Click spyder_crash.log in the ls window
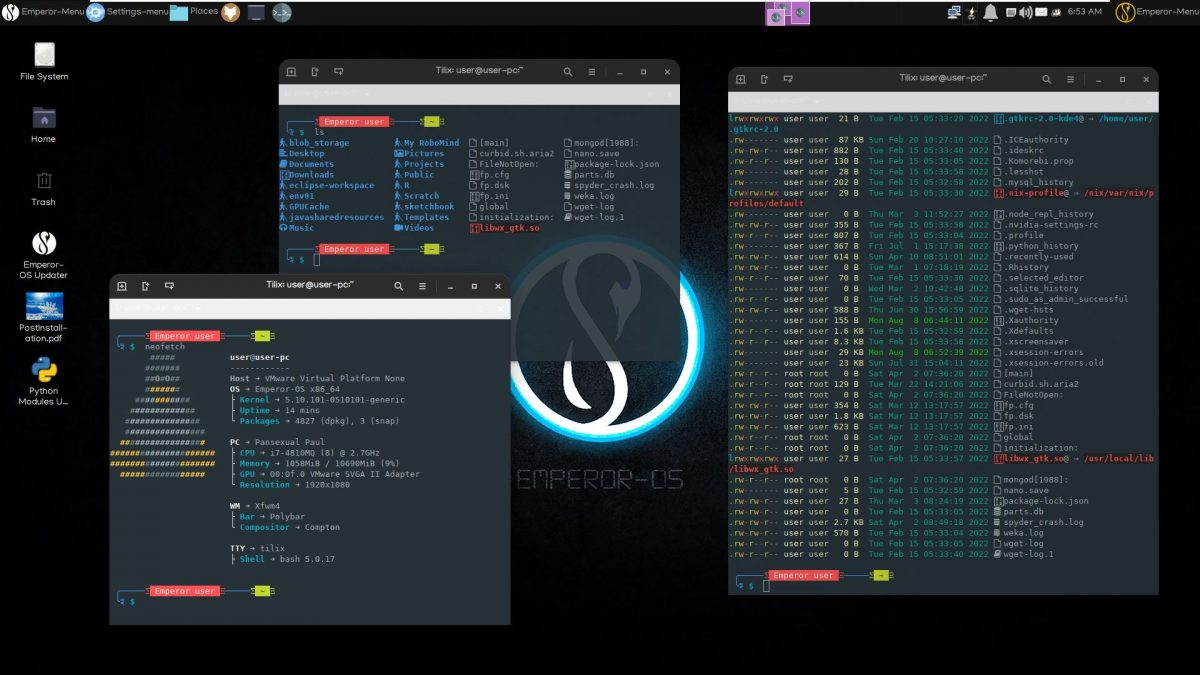This screenshot has width=1200, height=675. tap(614, 185)
